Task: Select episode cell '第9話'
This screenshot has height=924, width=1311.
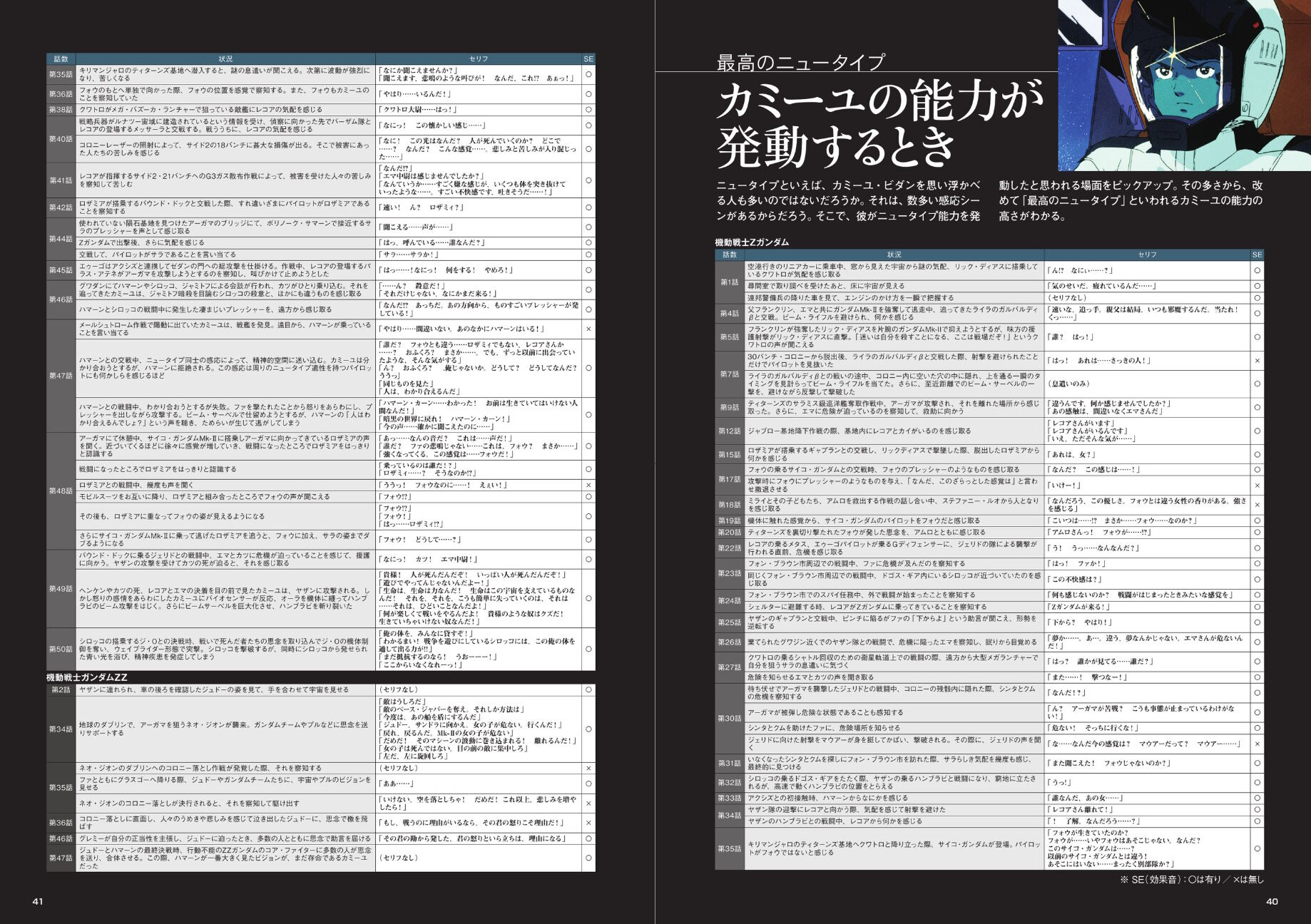Action: click(x=730, y=407)
